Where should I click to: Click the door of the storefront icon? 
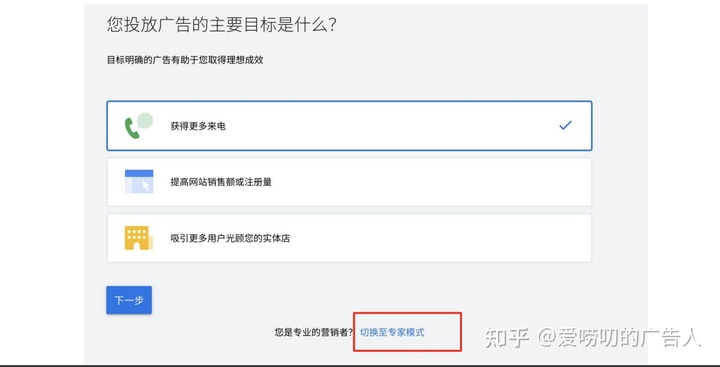tap(136, 246)
